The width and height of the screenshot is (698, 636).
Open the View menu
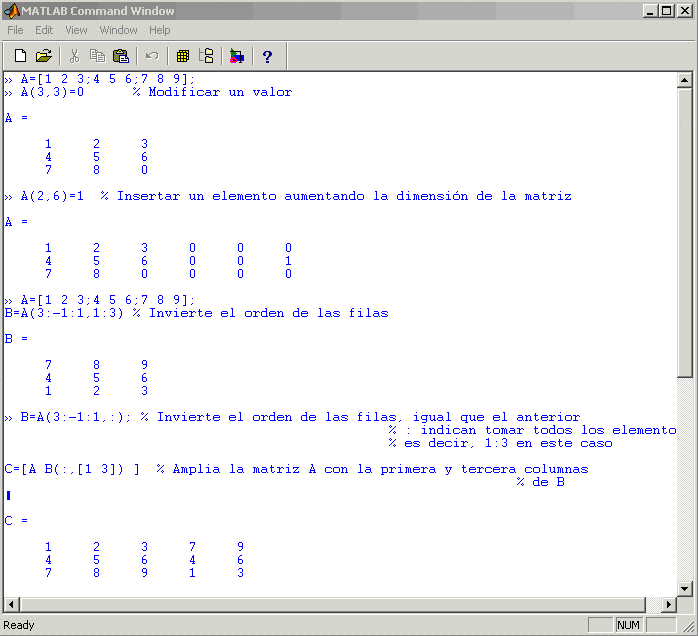[x=76, y=30]
